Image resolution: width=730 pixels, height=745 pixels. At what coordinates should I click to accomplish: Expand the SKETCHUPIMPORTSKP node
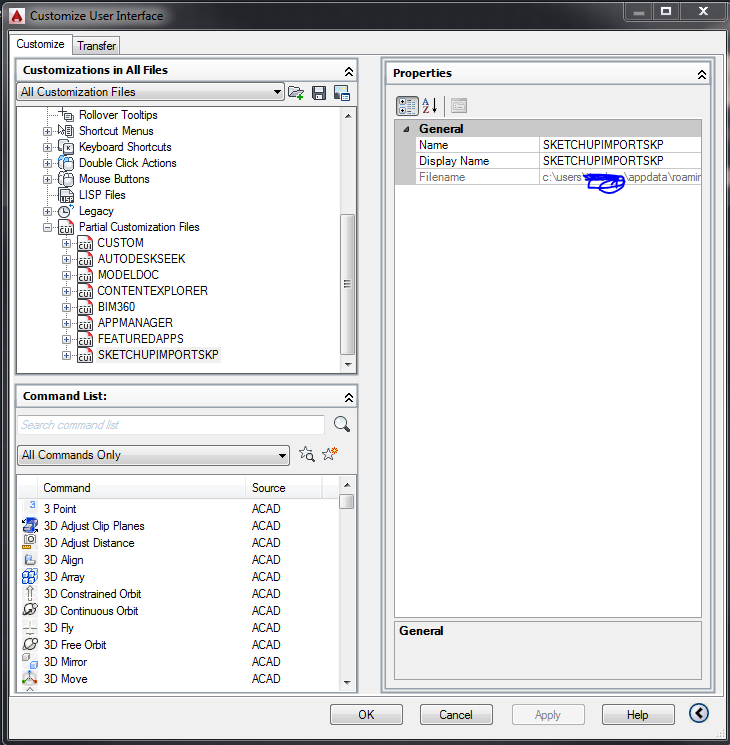pyautogui.click(x=67, y=355)
